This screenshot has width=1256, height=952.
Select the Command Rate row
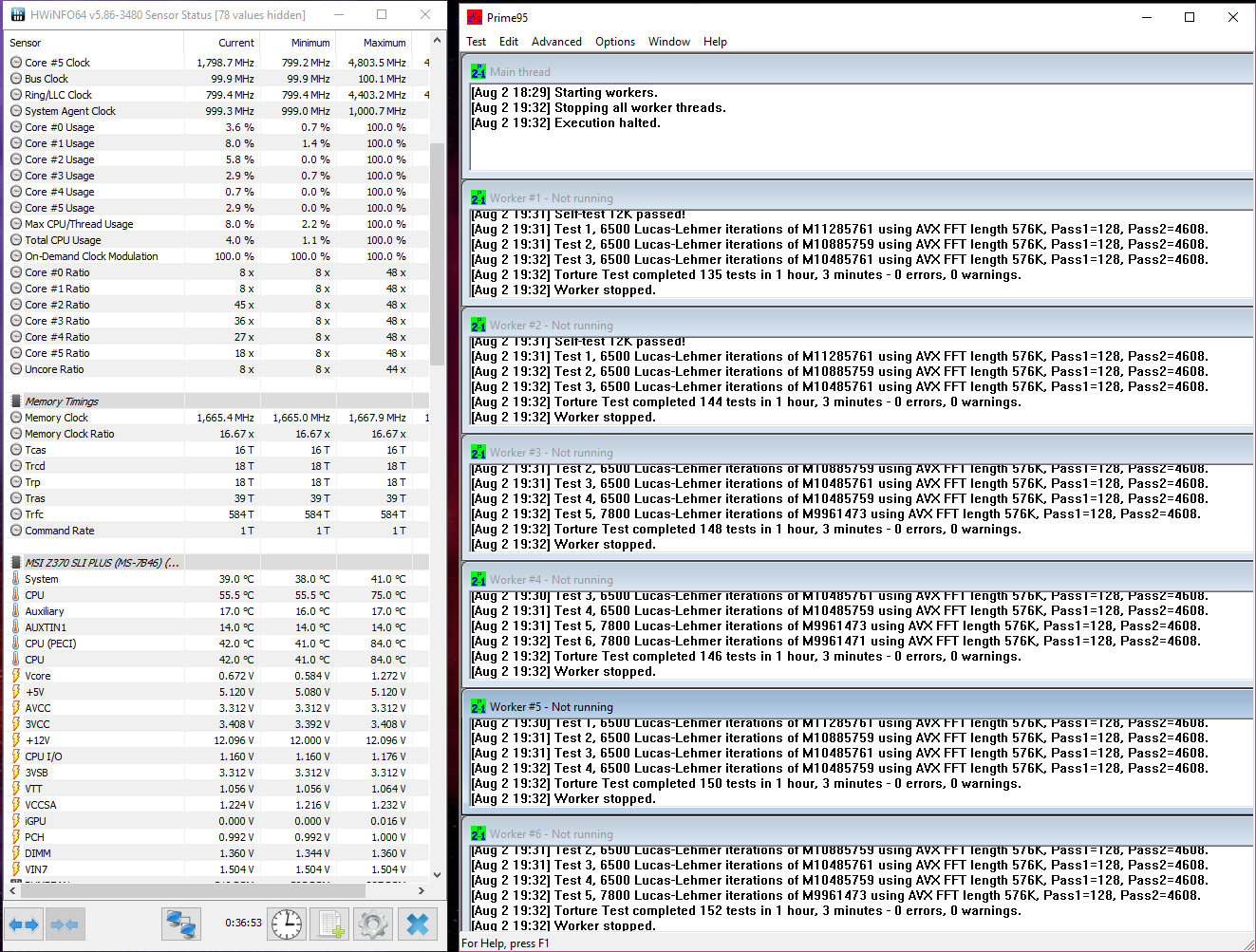(217, 531)
